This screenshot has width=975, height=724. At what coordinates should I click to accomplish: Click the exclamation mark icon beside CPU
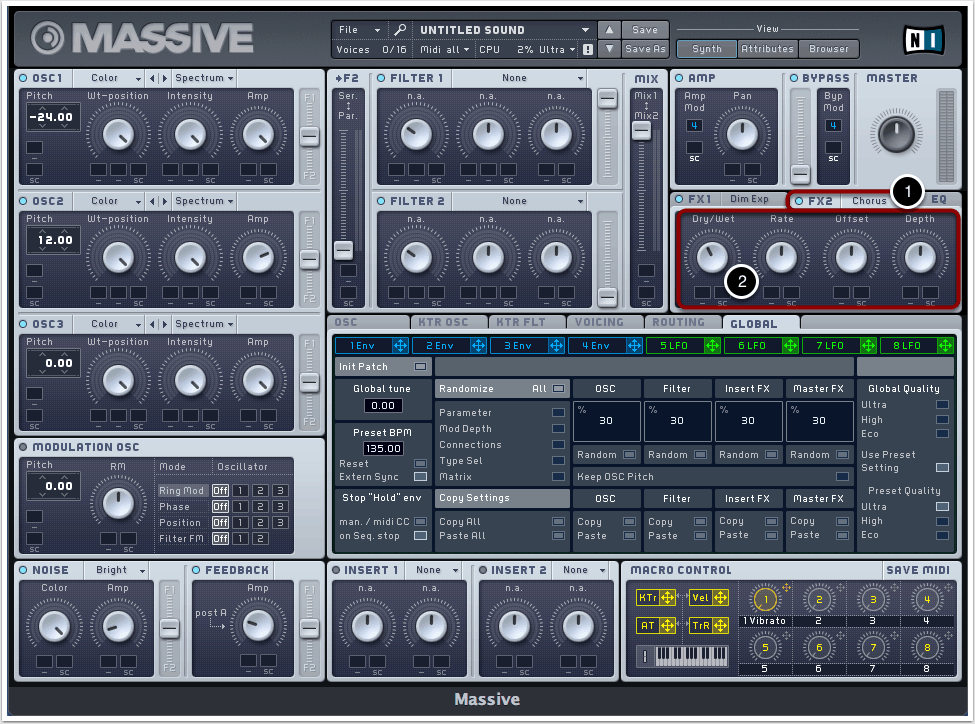587,49
